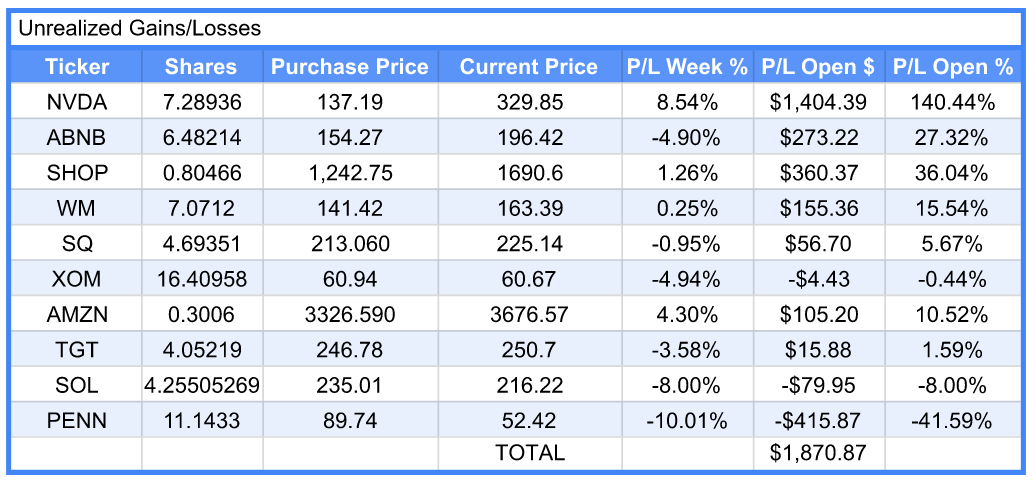Screen dimensions: 1033x480
Task: Click the SQ shares value 4.69351
Action: click(x=201, y=244)
